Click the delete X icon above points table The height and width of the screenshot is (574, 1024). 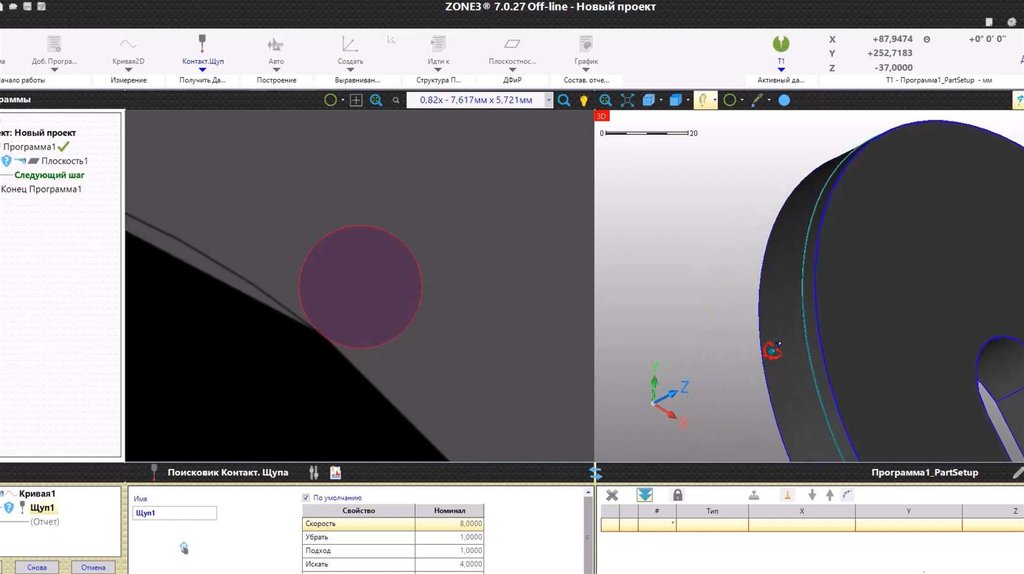(x=612, y=495)
